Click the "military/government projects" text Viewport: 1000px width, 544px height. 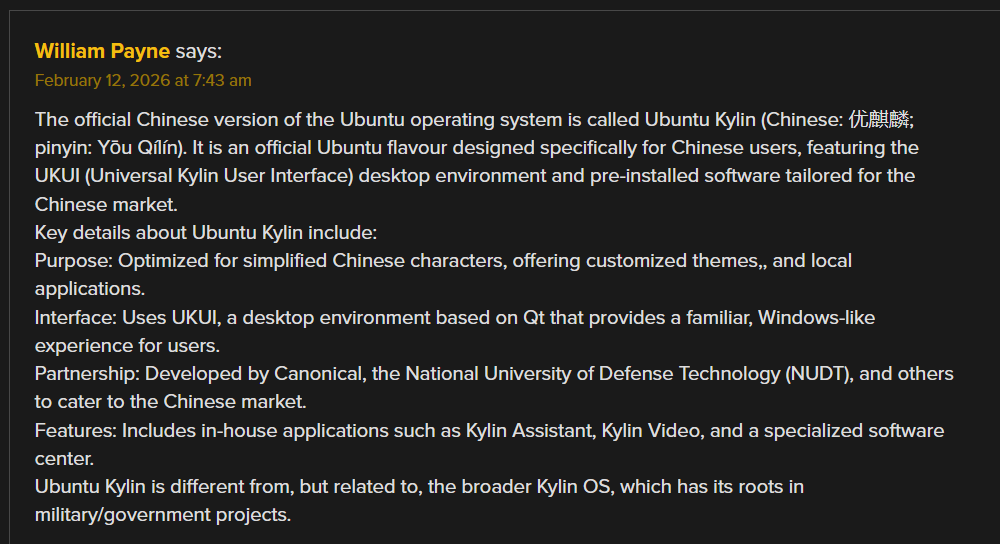pyautogui.click(x=162, y=516)
